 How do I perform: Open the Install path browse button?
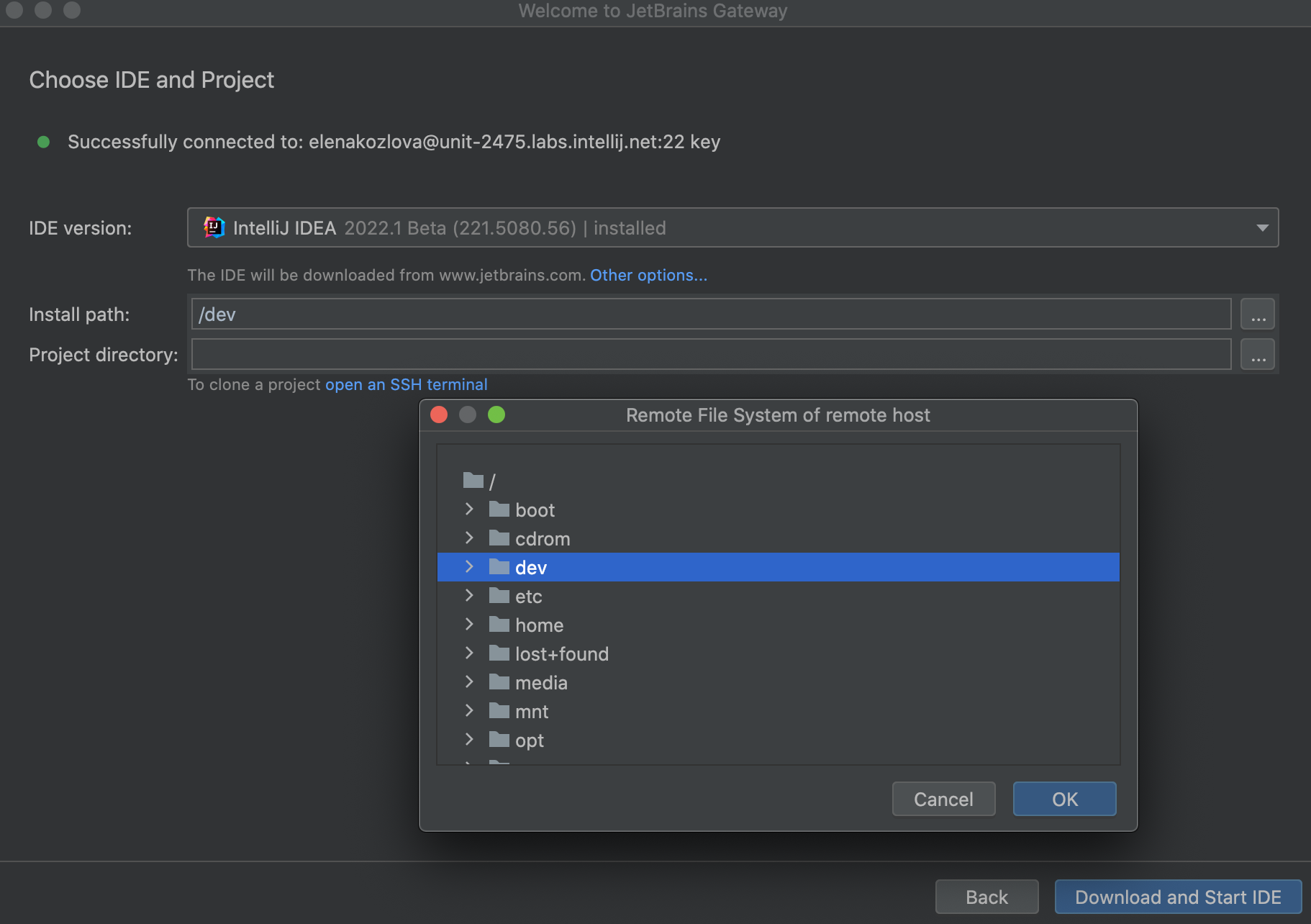click(1257, 314)
